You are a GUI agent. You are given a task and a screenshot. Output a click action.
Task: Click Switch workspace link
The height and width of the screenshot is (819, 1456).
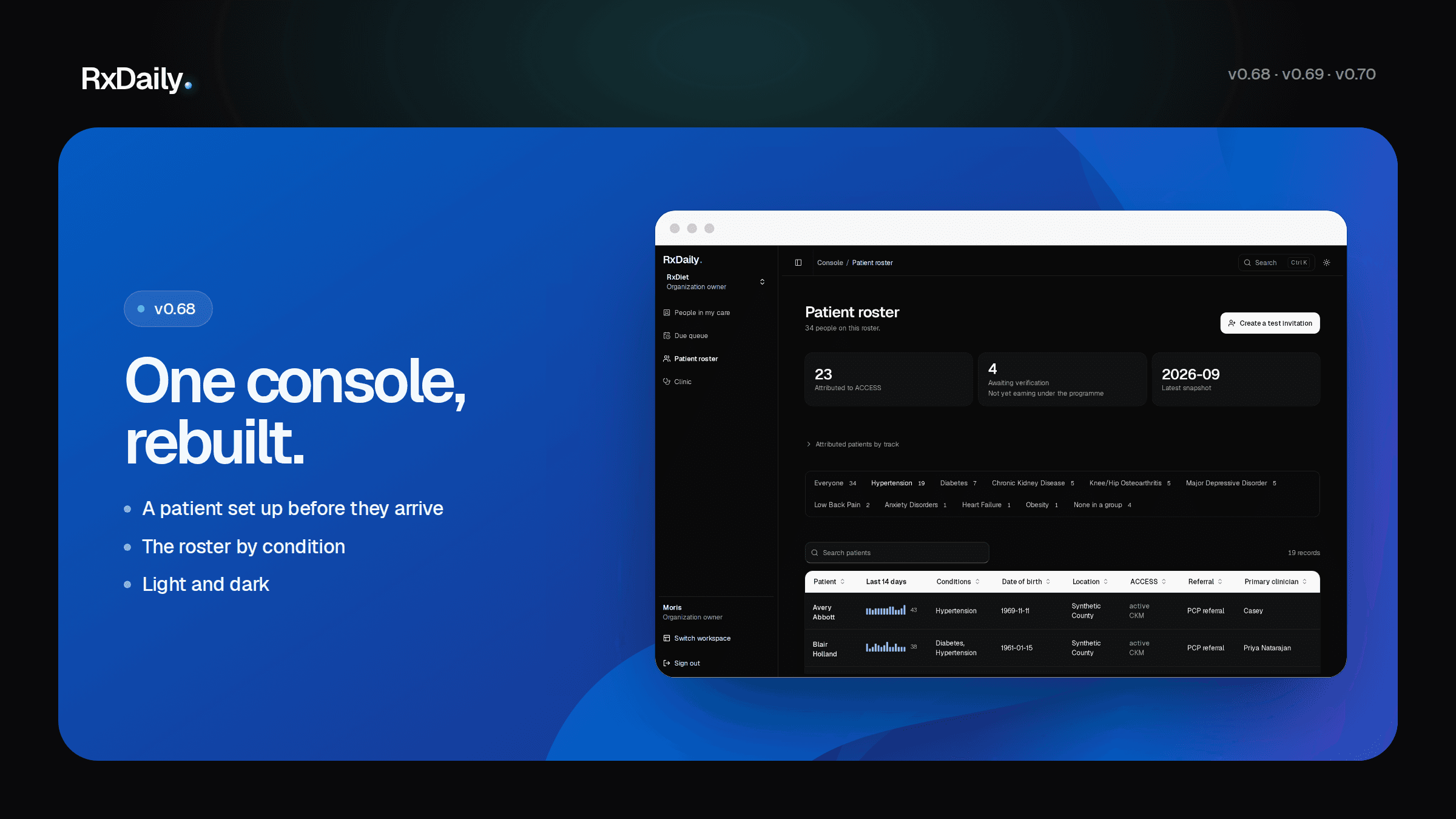point(697,638)
